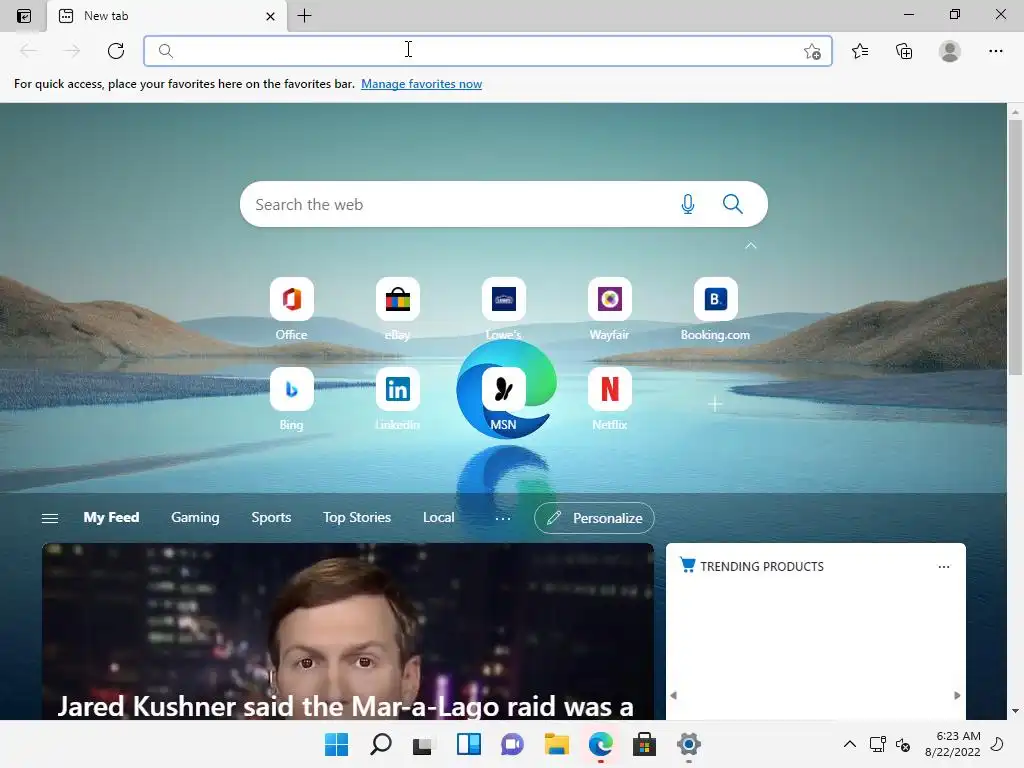Open taskbar Search
Screen dimensions: 1024x768
[x=381, y=744]
